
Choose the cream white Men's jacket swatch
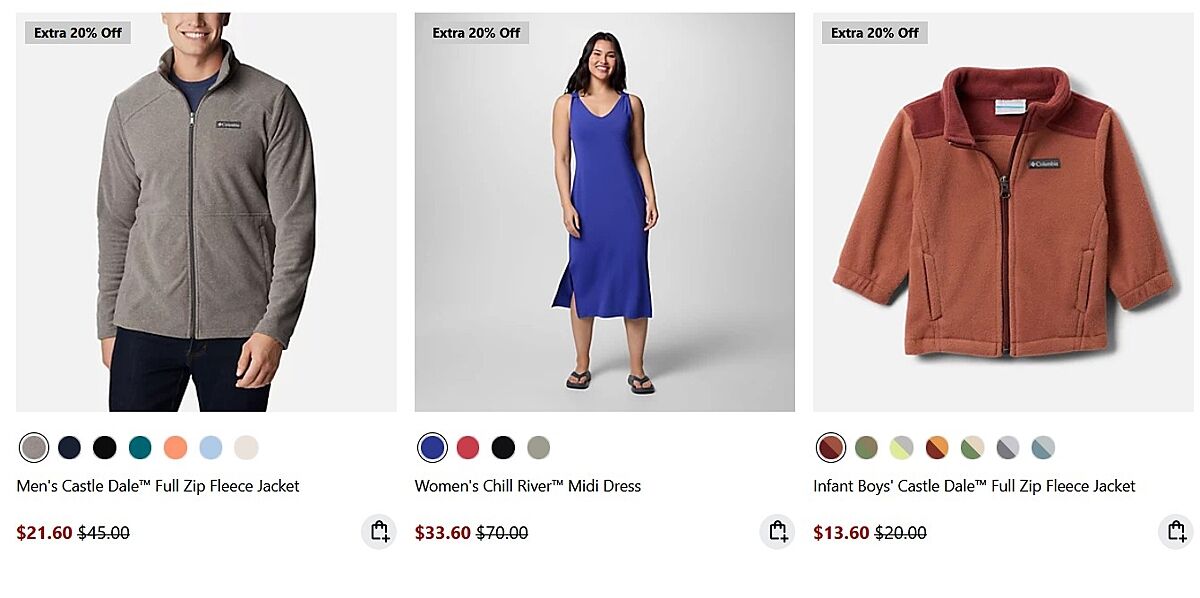(246, 447)
